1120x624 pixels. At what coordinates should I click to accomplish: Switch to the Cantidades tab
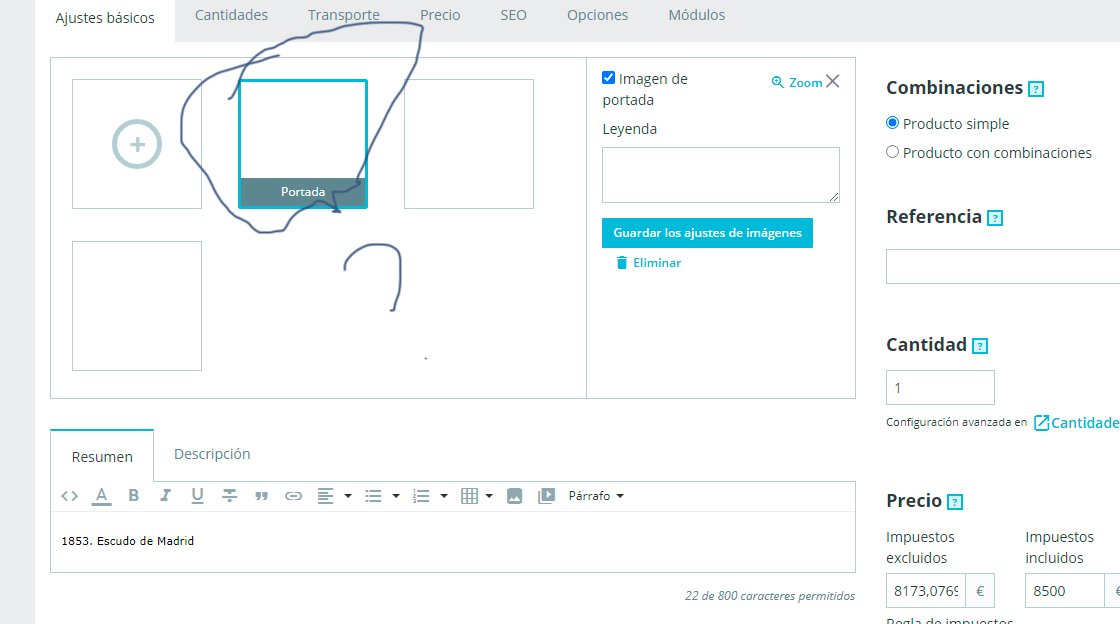[231, 15]
